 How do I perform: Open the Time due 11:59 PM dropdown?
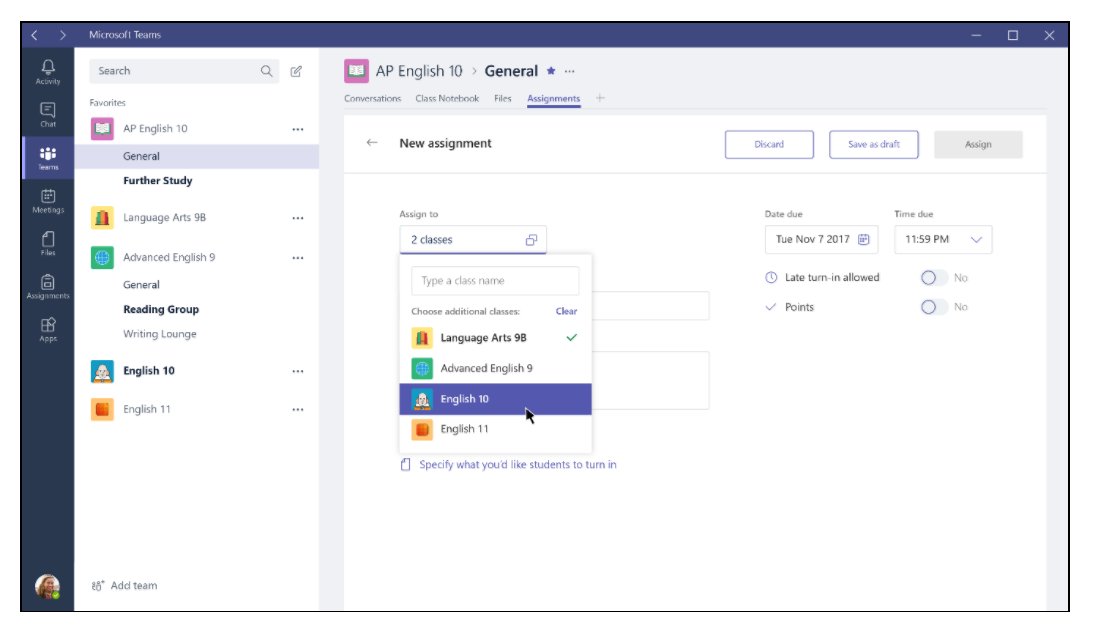[x=943, y=240]
